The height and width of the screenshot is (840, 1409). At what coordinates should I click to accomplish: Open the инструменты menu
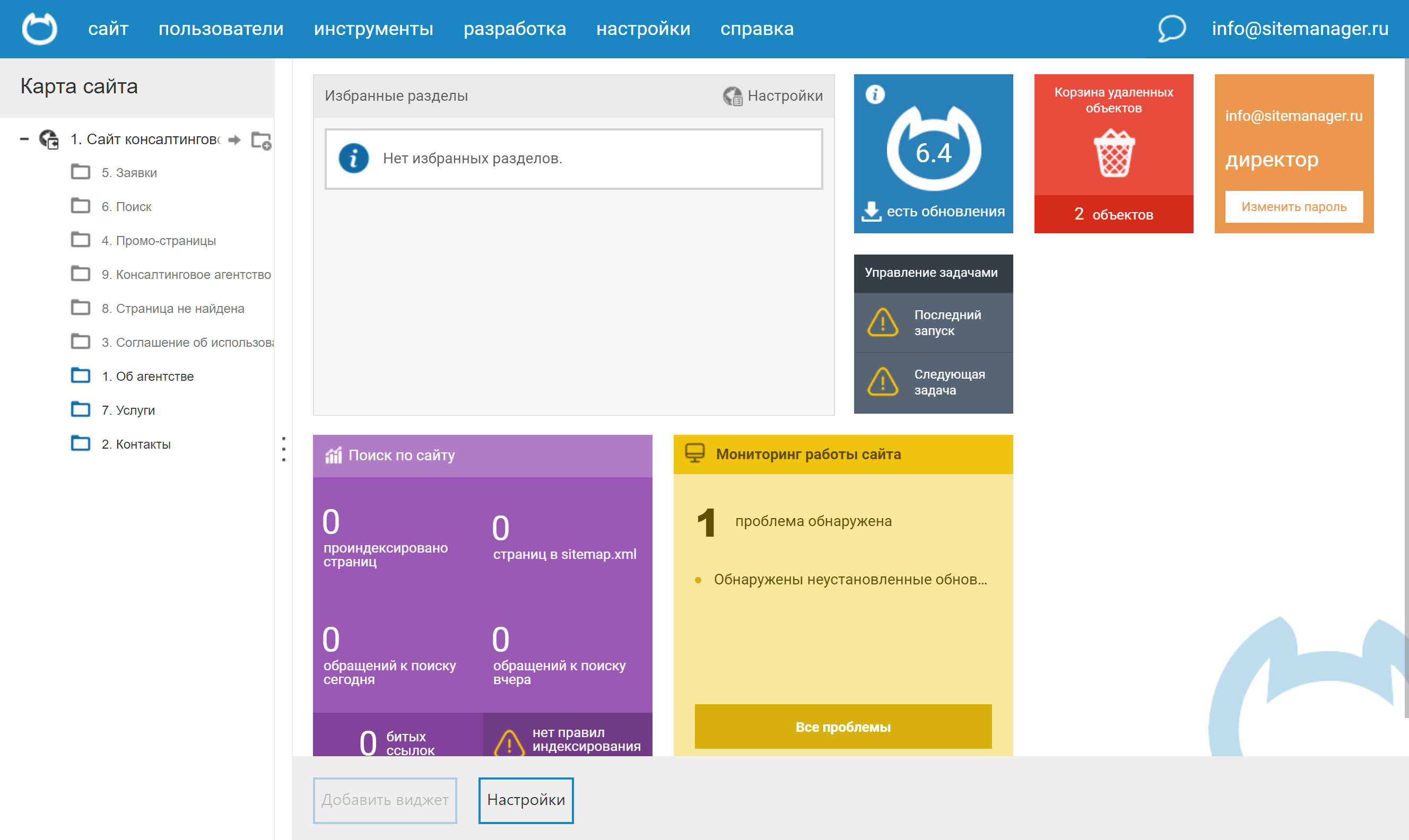coord(373,28)
